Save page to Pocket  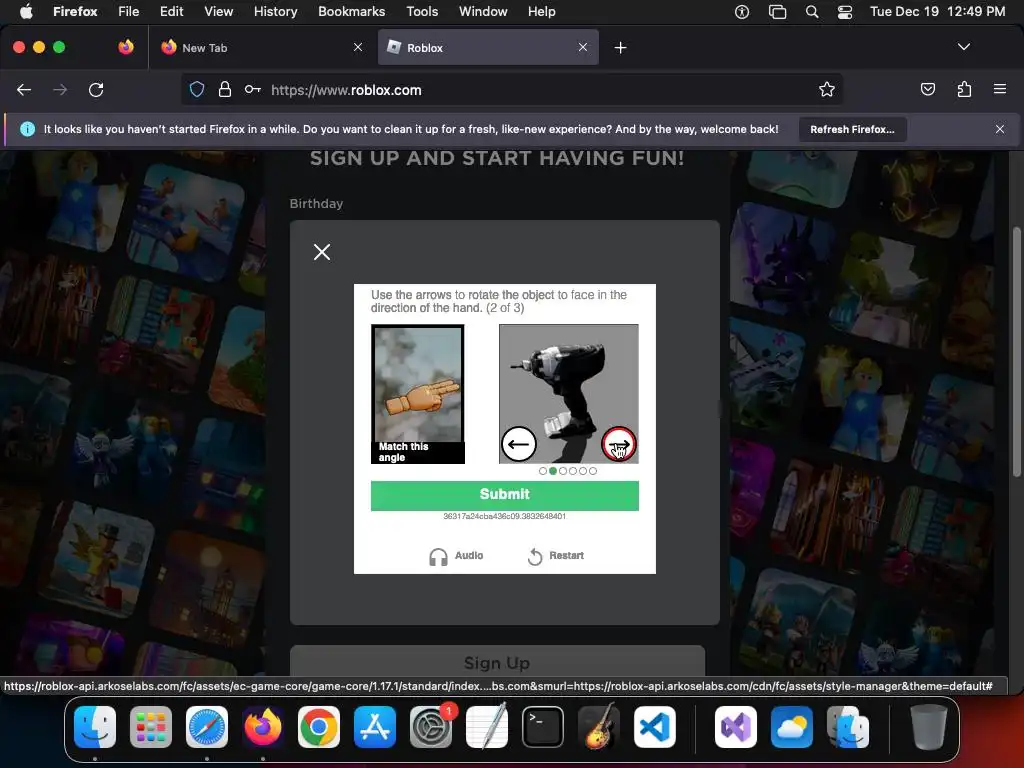[927, 89]
